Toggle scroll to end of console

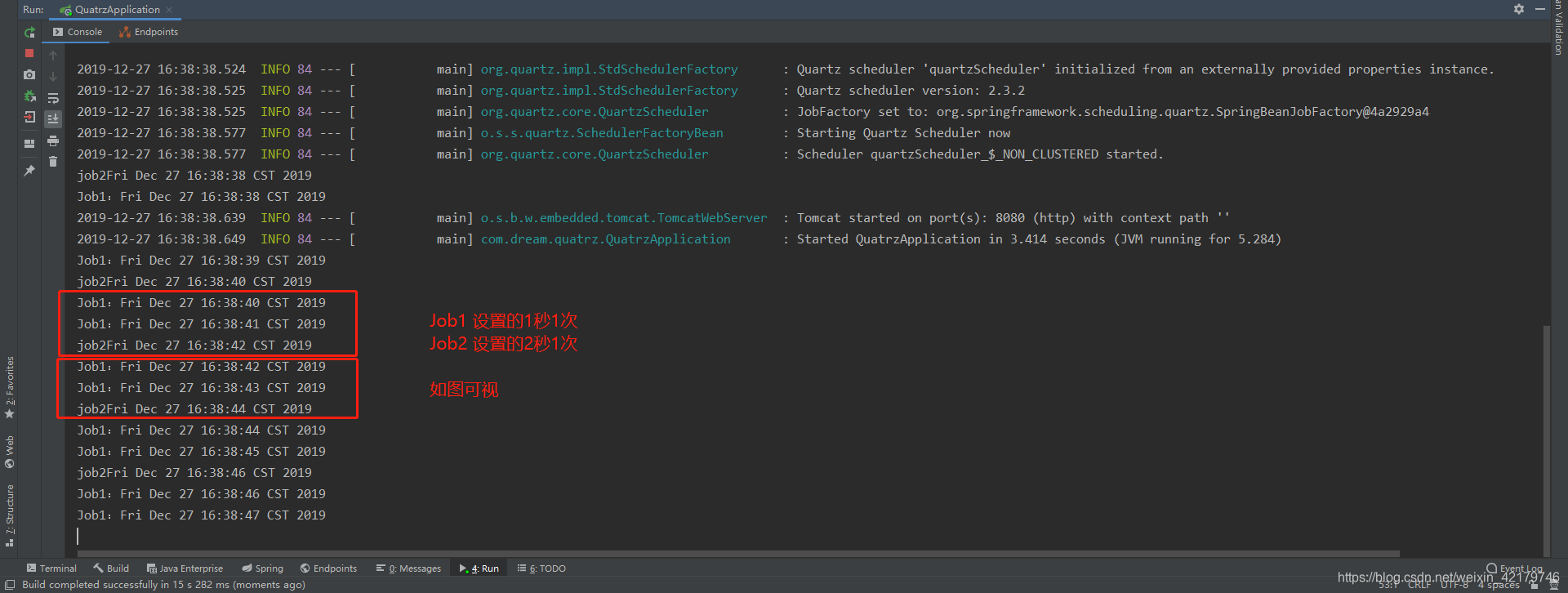coord(53,119)
